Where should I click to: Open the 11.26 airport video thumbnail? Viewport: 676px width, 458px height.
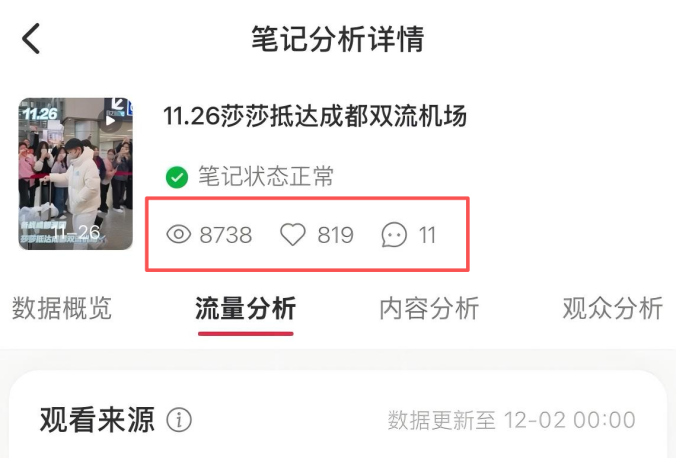click(x=75, y=173)
